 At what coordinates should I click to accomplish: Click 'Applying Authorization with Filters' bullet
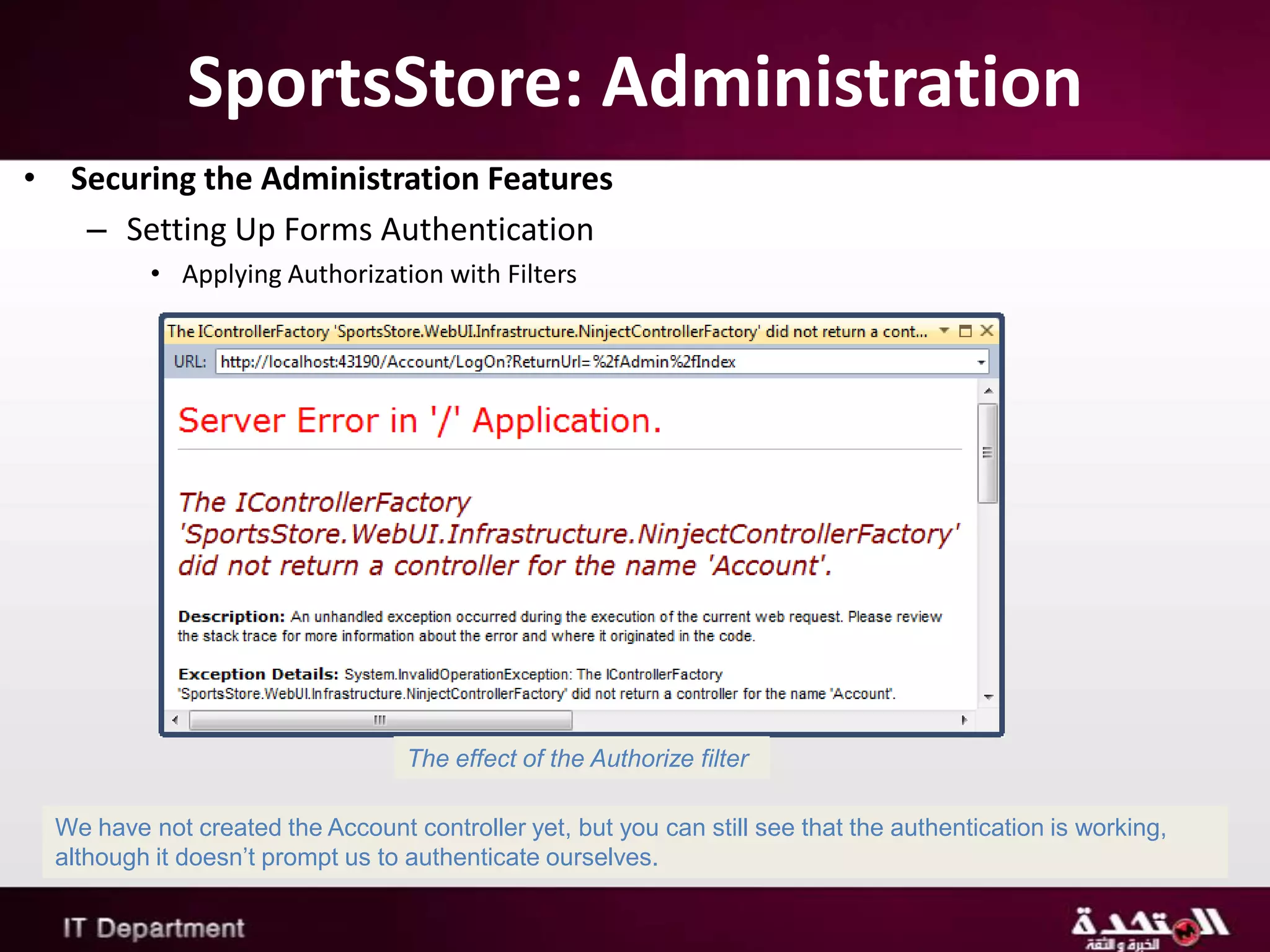coord(379,275)
